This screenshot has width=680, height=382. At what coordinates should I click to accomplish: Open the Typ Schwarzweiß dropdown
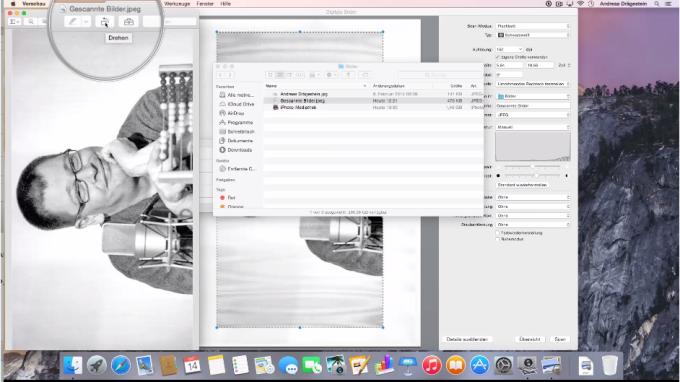tap(532, 35)
